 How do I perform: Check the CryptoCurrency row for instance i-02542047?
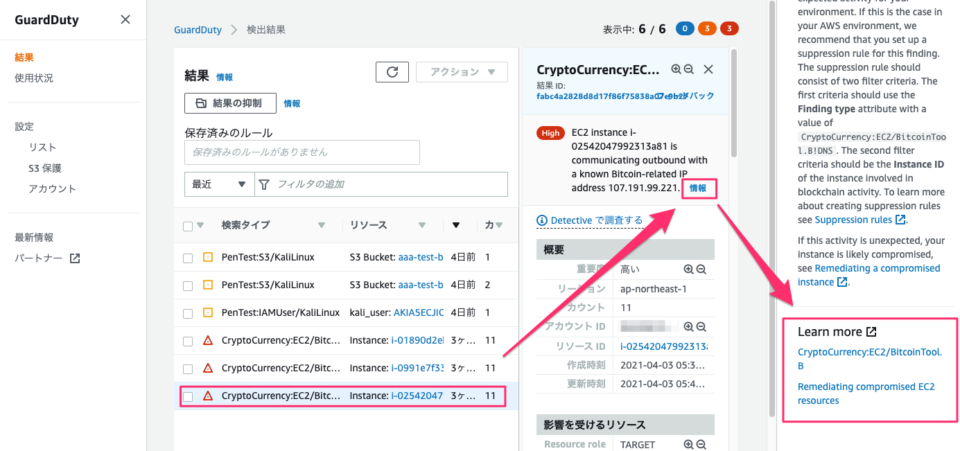pos(188,397)
